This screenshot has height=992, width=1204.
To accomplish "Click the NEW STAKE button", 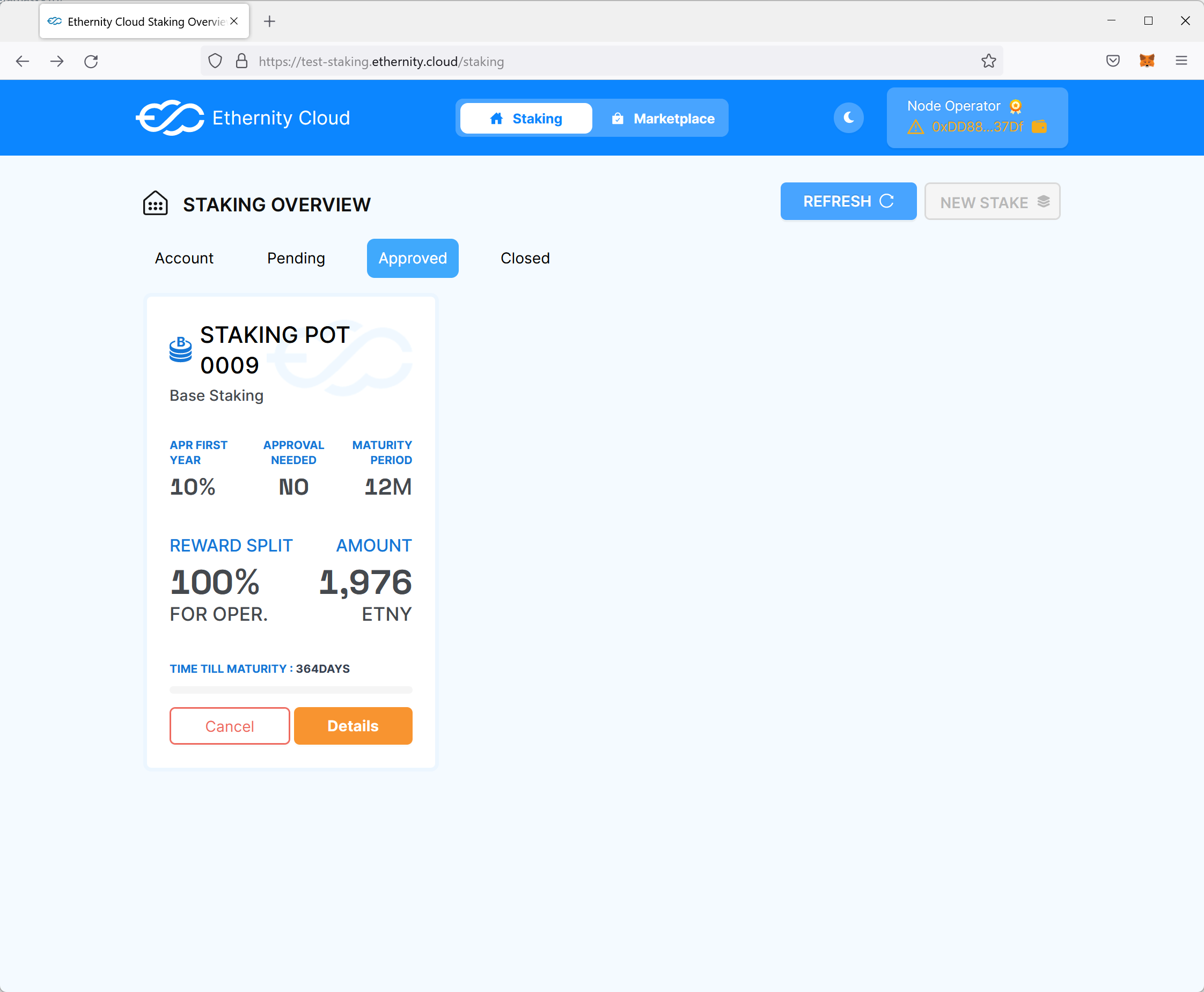I will [x=992, y=202].
